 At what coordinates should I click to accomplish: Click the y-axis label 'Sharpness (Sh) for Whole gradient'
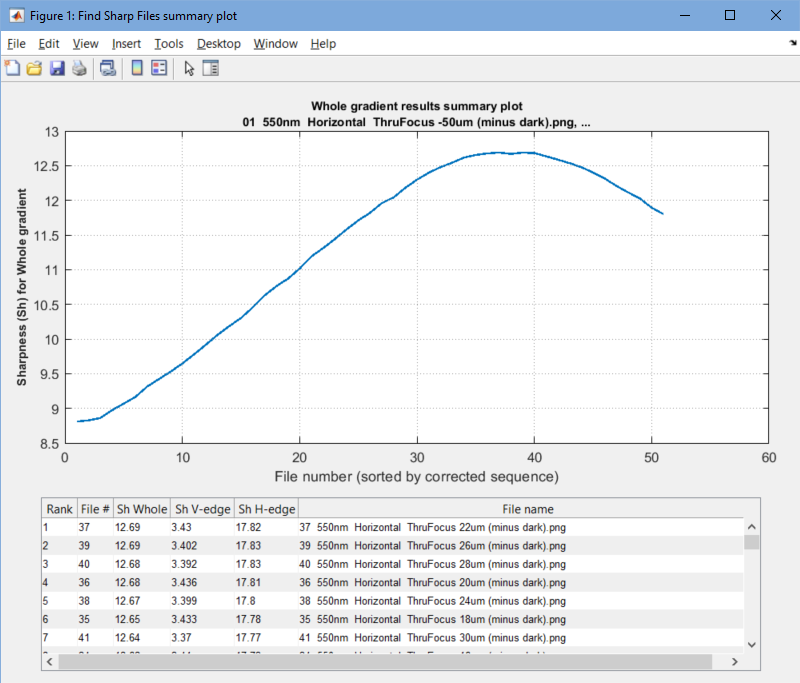click(21, 287)
